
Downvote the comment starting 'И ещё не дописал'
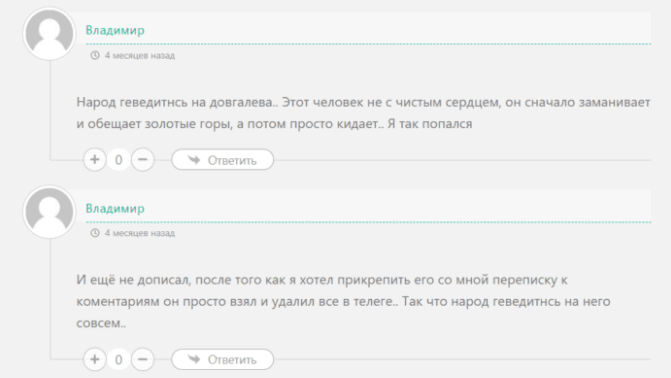coord(143,360)
